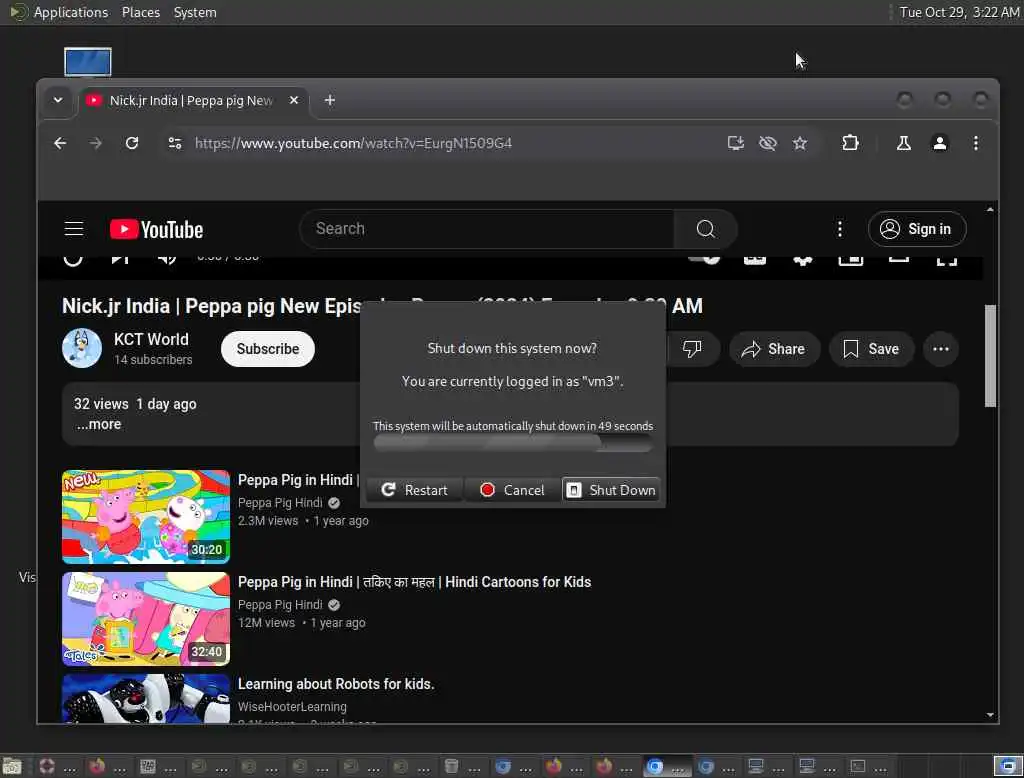1024x778 pixels.
Task: Click the scrollbar down arrow
Action: [990, 715]
